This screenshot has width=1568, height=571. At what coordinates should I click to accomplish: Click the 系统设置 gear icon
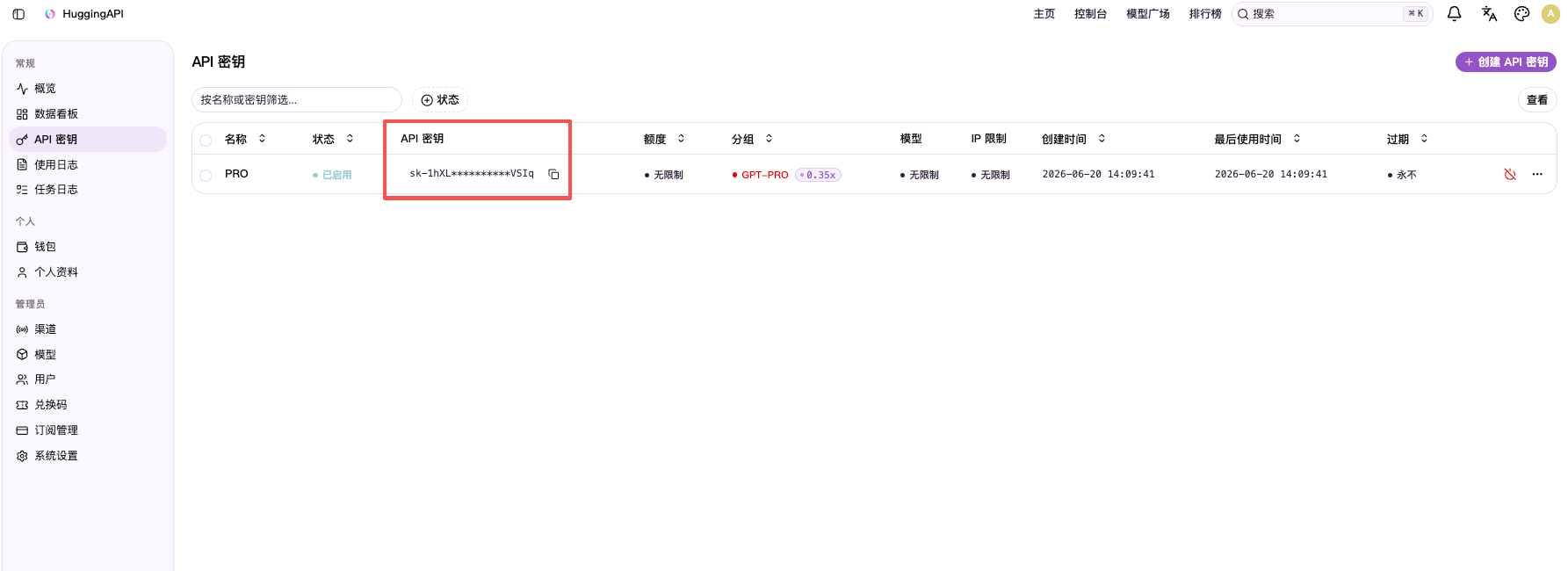(23, 456)
